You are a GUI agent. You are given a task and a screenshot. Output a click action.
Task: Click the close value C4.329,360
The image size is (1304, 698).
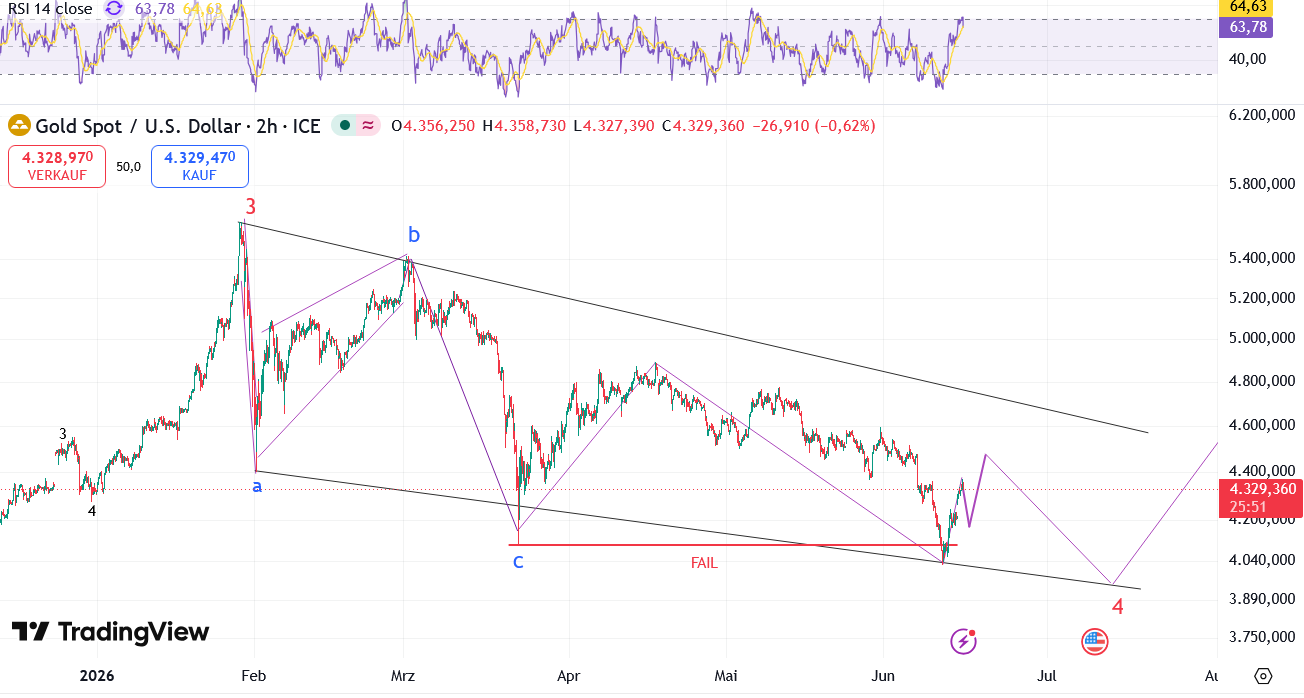tap(703, 126)
